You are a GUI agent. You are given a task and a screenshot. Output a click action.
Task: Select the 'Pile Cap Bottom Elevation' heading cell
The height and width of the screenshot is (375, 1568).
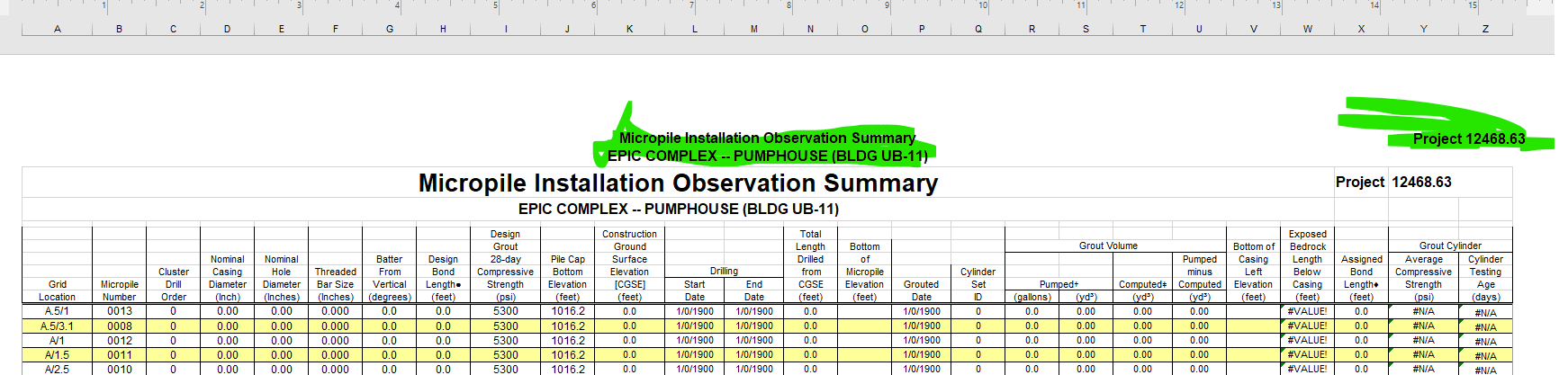(x=567, y=278)
